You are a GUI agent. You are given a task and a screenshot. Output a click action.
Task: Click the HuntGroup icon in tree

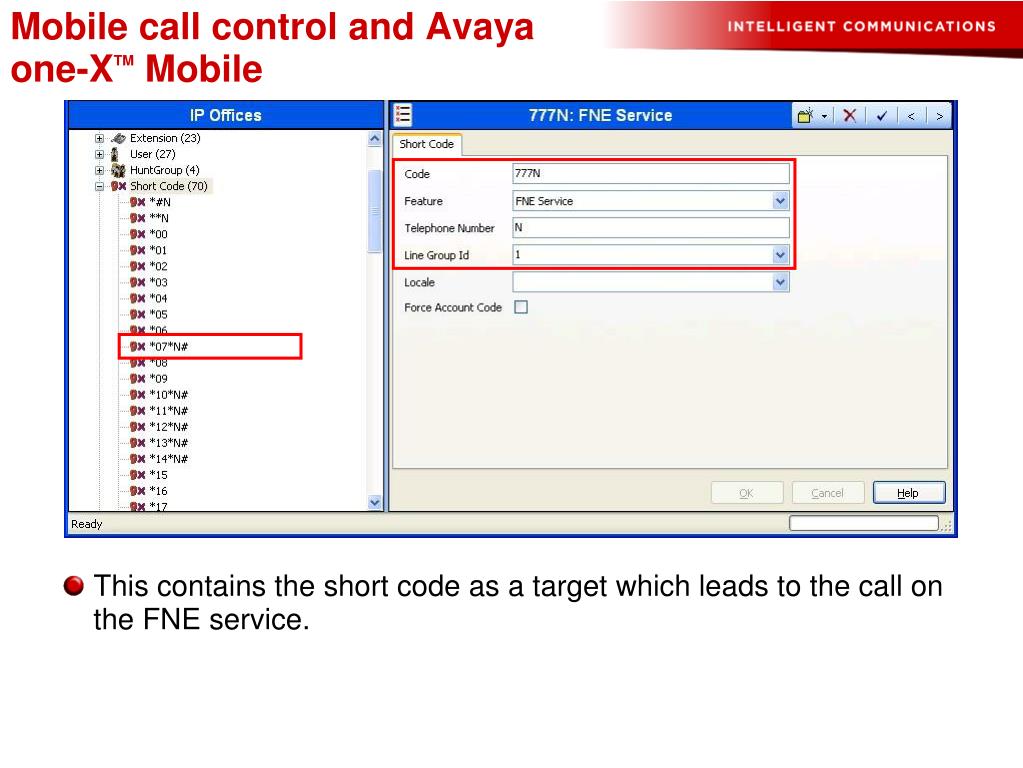(x=118, y=170)
